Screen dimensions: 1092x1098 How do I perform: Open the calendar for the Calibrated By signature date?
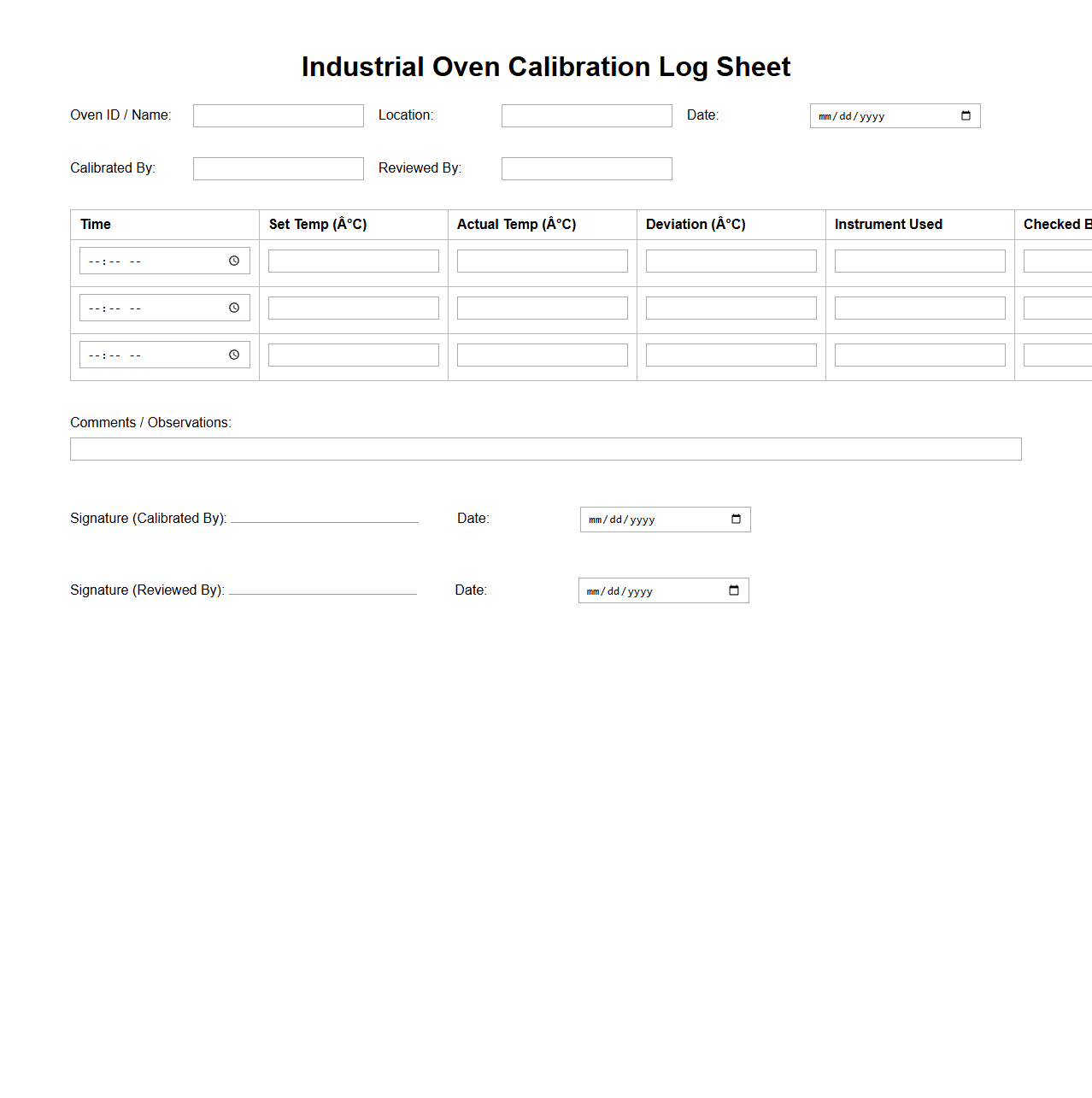point(737,519)
